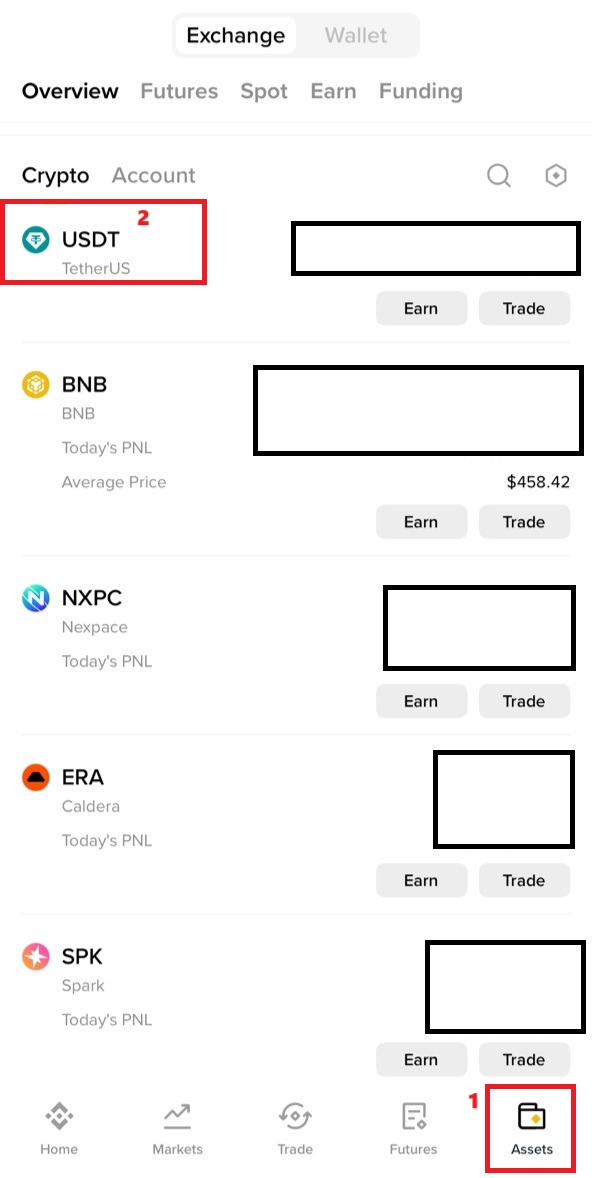Switch to the Account sub-tab

coord(153,175)
